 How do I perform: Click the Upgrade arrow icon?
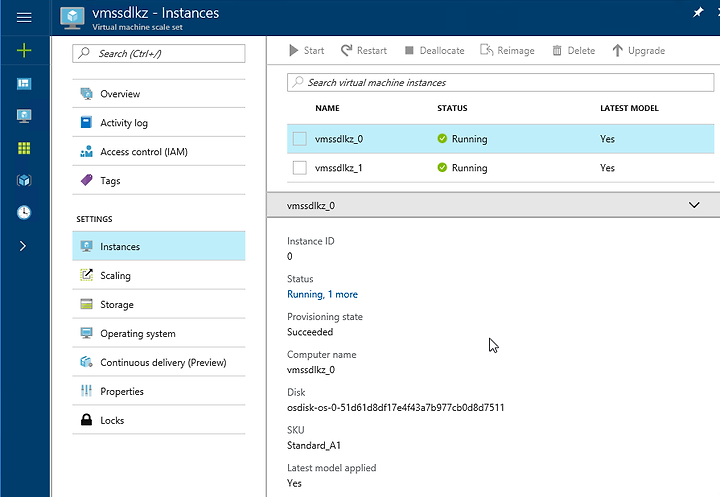(618, 50)
